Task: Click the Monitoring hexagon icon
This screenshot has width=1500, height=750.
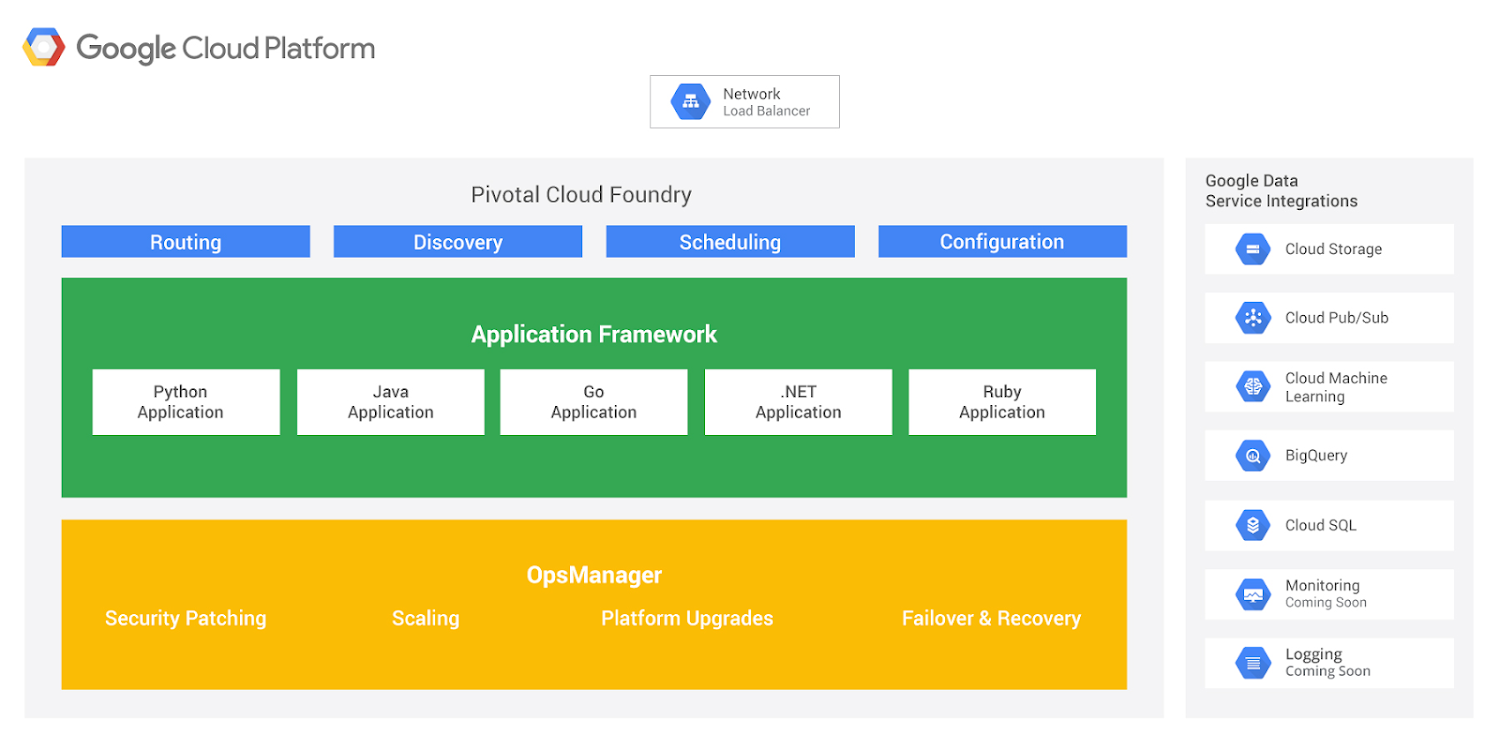Action: point(1252,594)
